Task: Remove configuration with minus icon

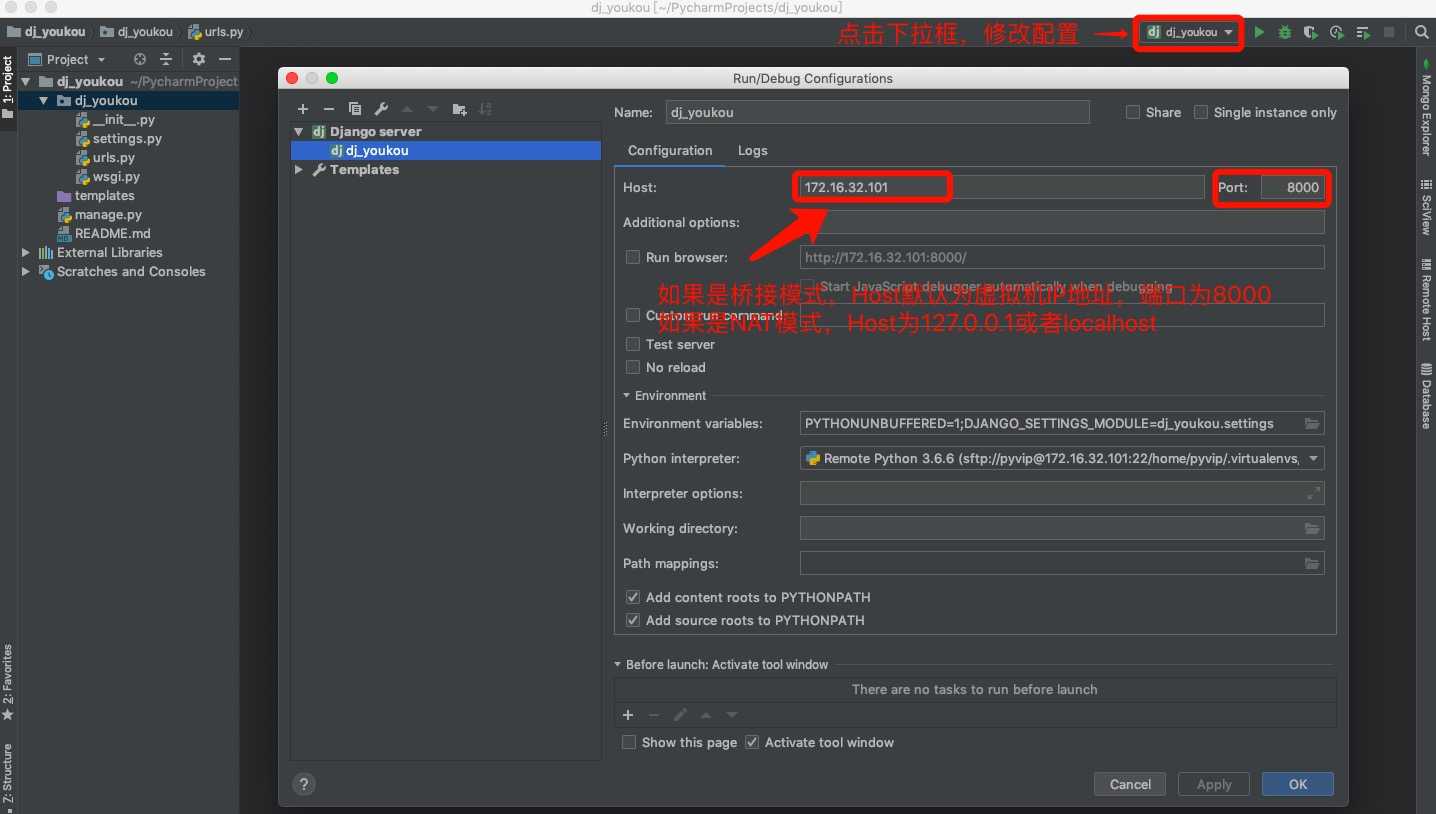Action: 328,109
